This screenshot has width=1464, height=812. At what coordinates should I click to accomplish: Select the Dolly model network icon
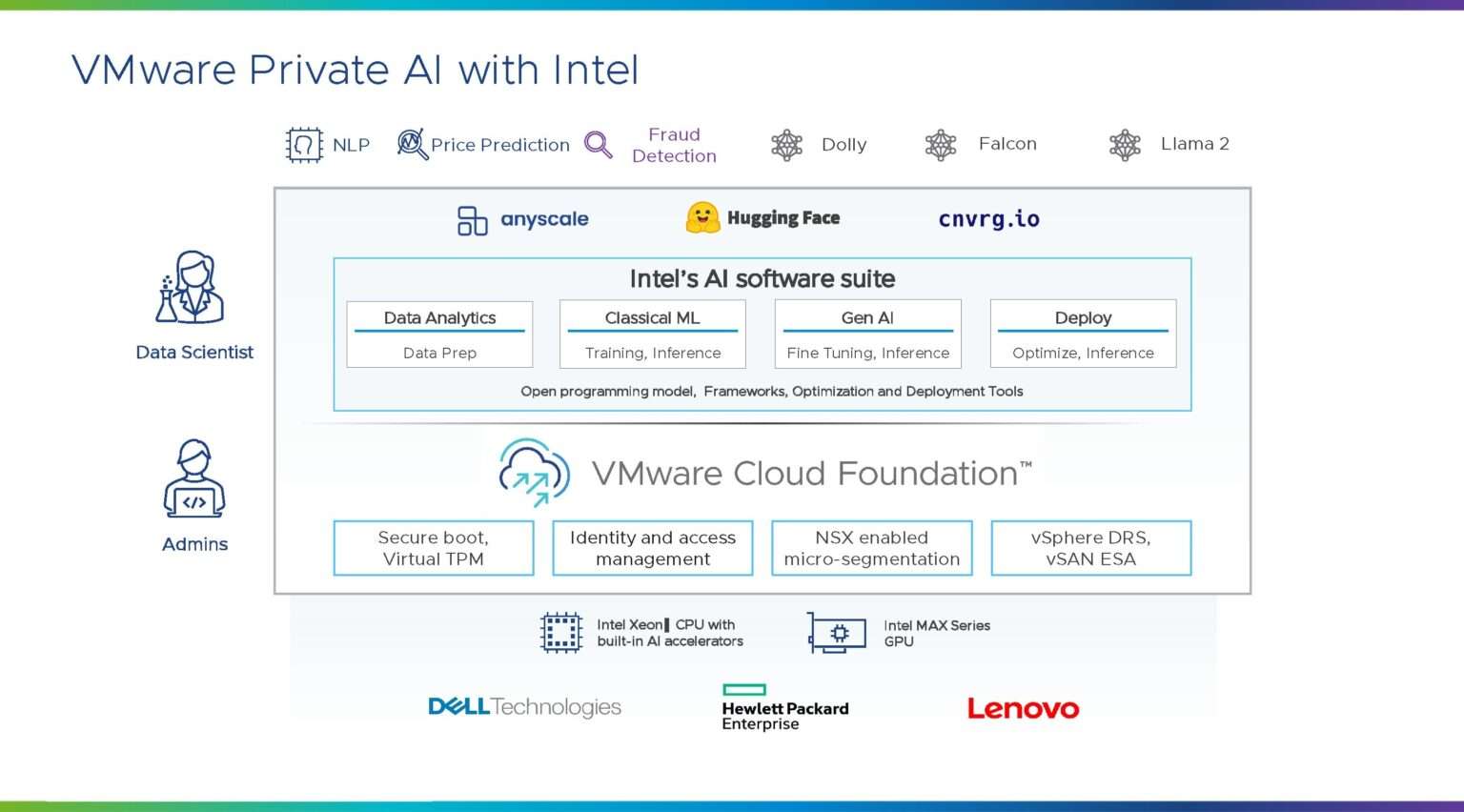[x=785, y=144]
